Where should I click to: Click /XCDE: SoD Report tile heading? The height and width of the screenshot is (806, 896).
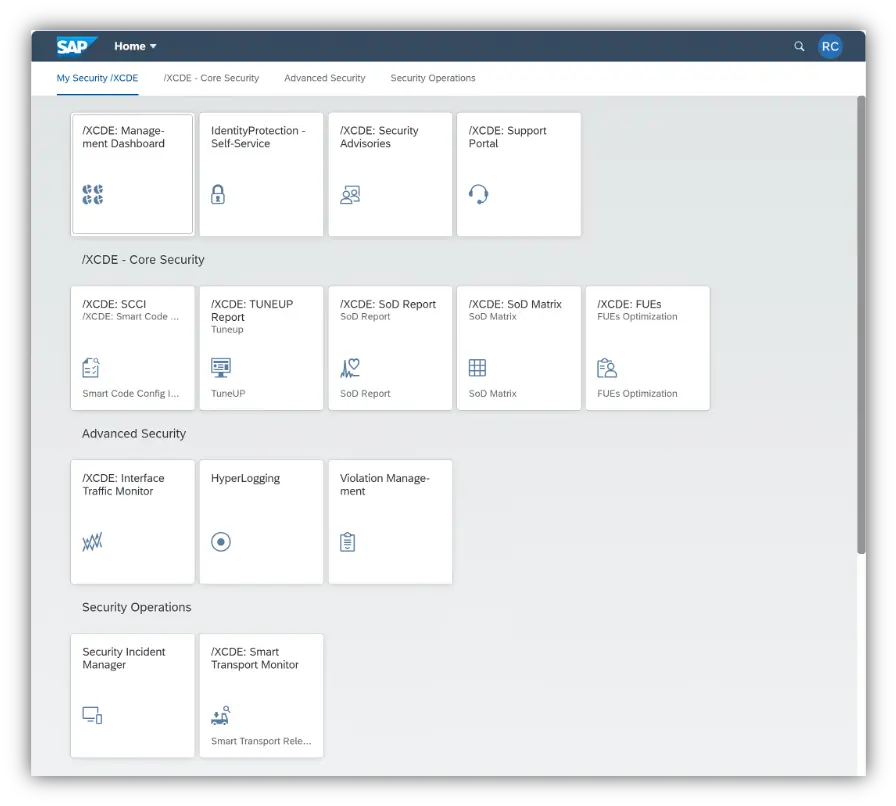click(x=388, y=304)
